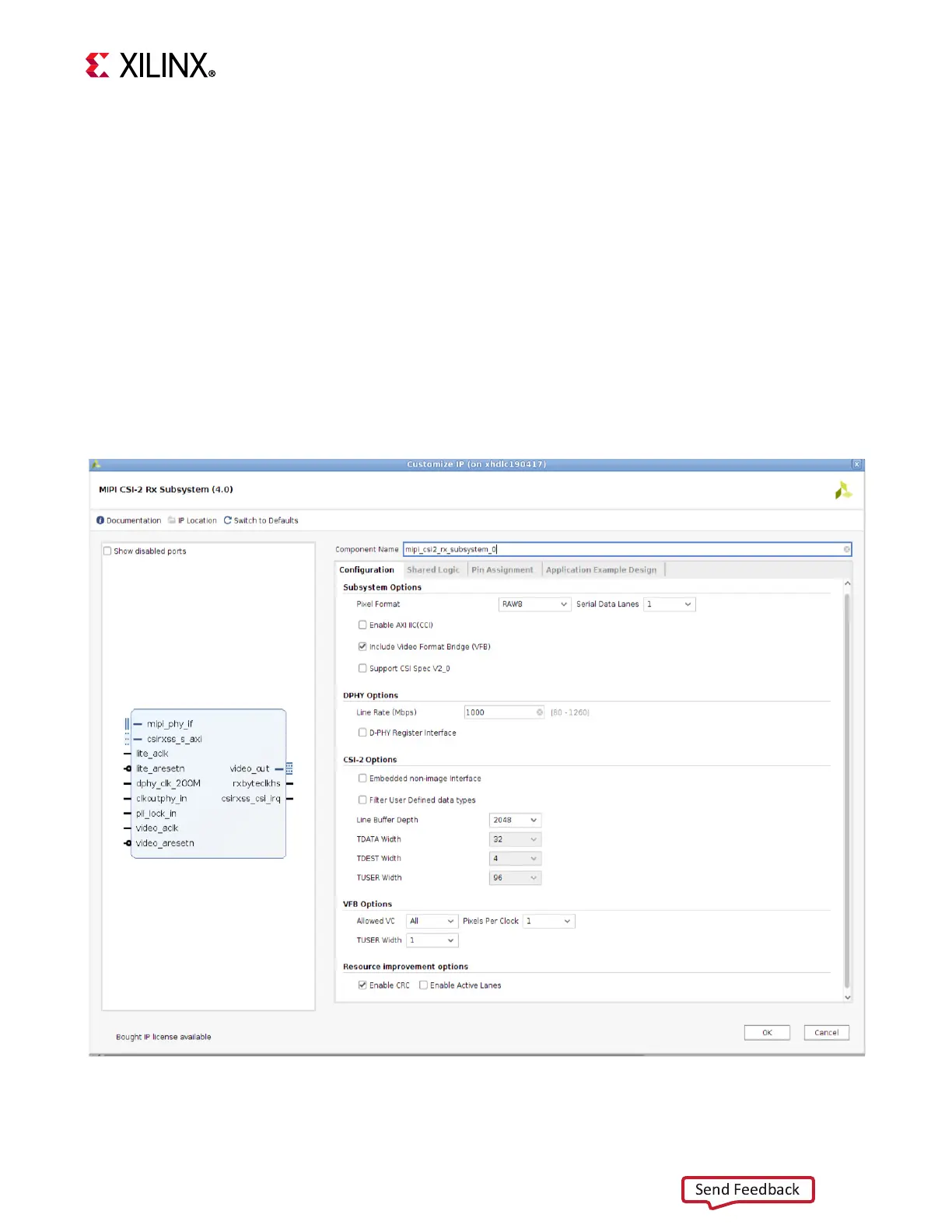This screenshot has width=952, height=1232.
Task: Select the Configuration tab
Action: tap(367, 570)
